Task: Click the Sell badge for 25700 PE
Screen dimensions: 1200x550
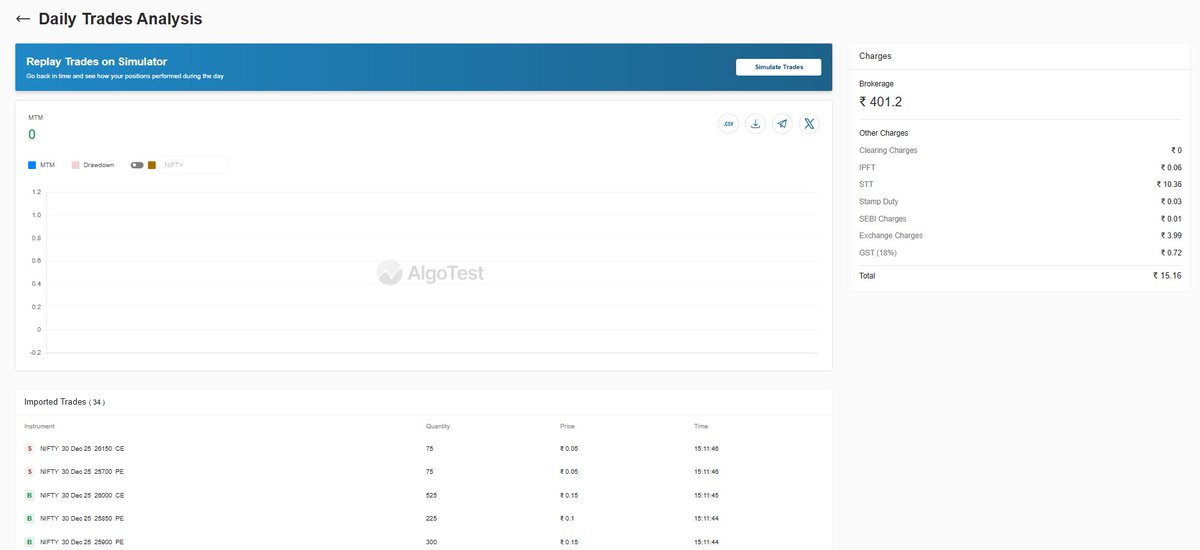Action: click(x=29, y=471)
